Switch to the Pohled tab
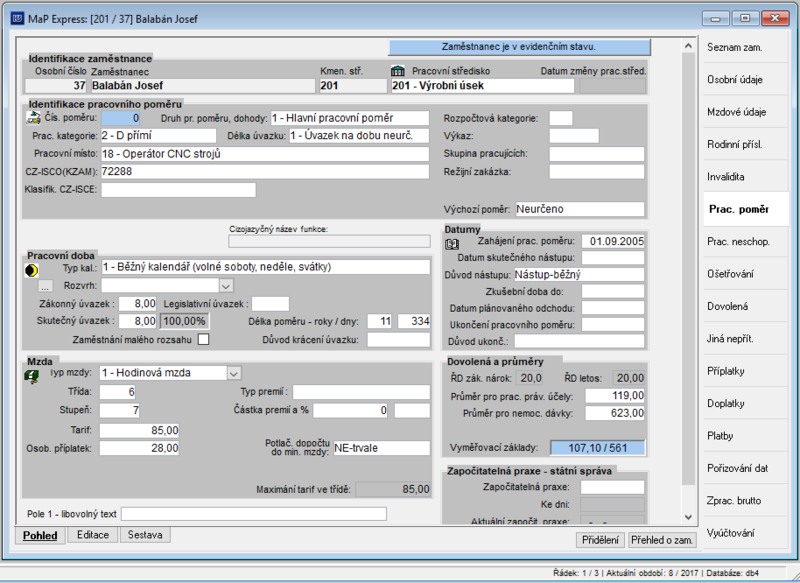 pyautogui.click(x=40, y=535)
